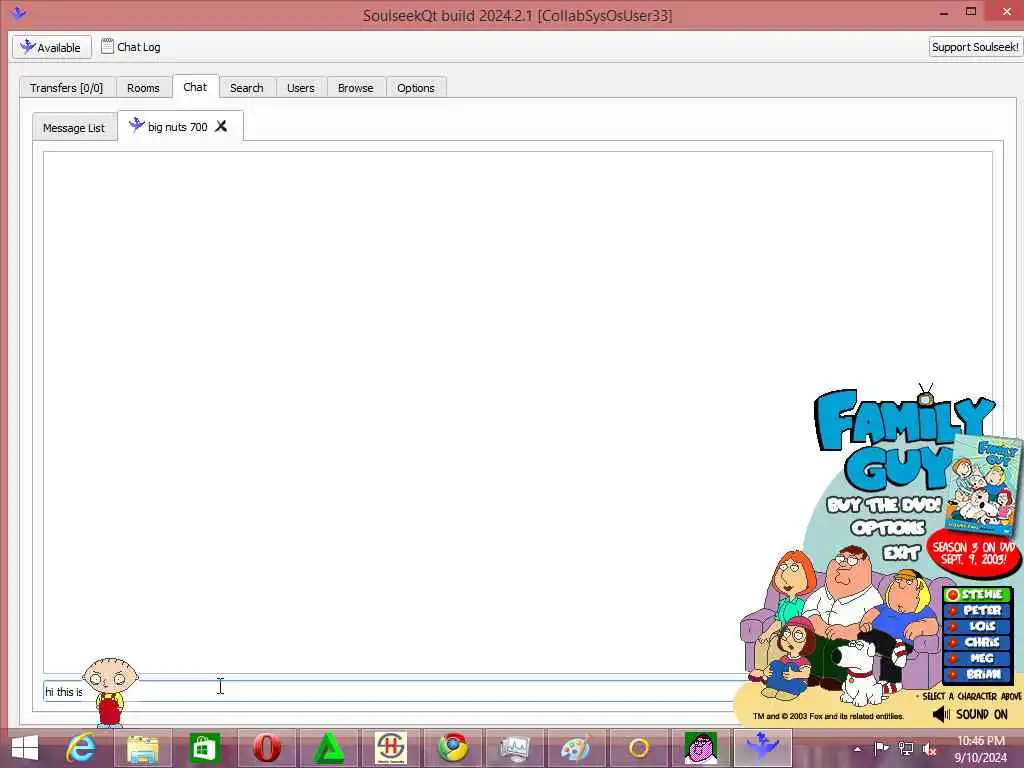Image resolution: width=1024 pixels, height=768 pixels.
Task: Click Buy the DVD! on Family Guy widget
Action: [x=884, y=505]
